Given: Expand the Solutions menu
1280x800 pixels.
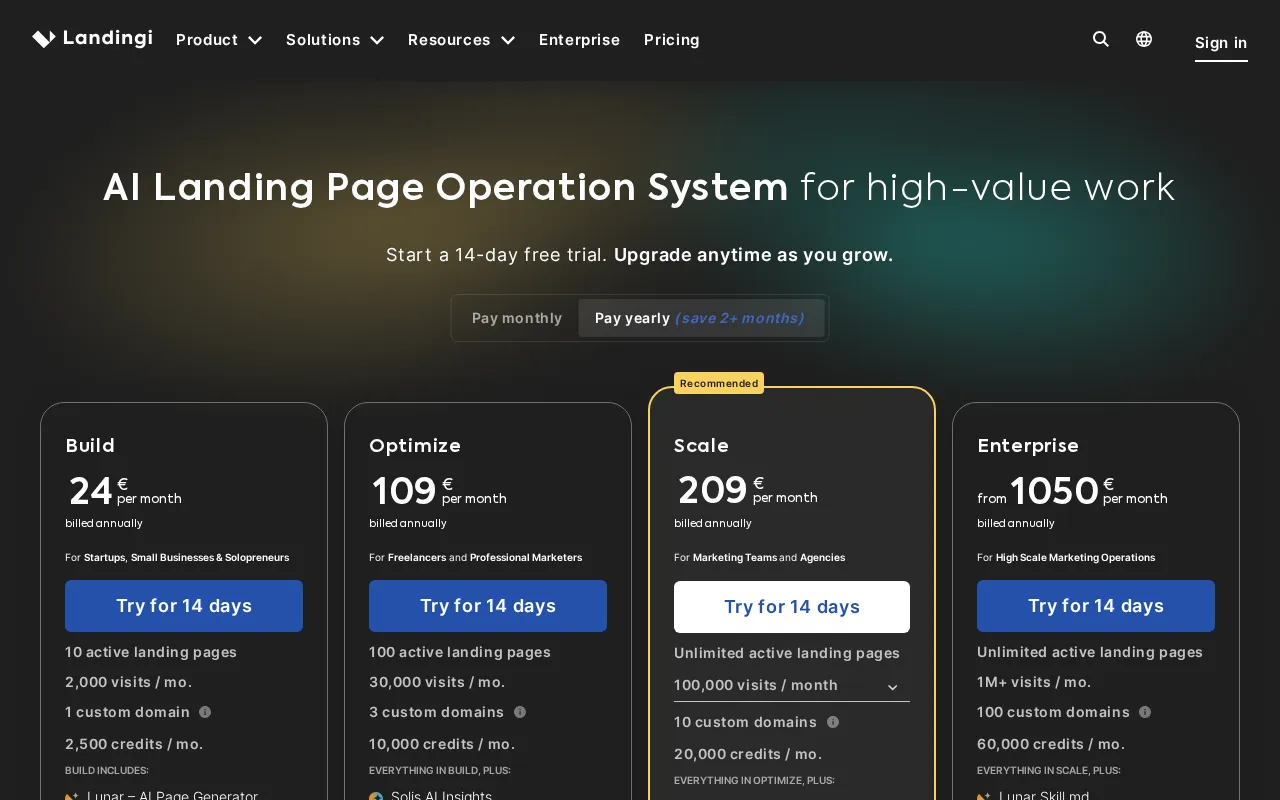Looking at the screenshot, I should click(x=335, y=40).
